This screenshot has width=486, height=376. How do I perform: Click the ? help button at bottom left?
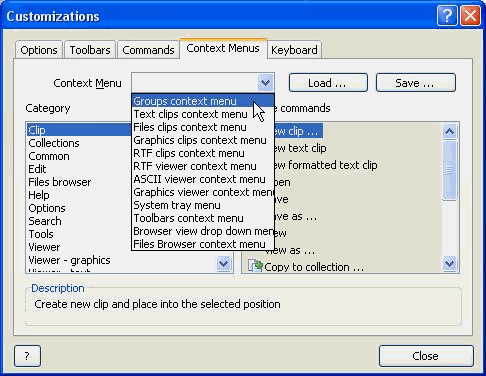(27, 356)
